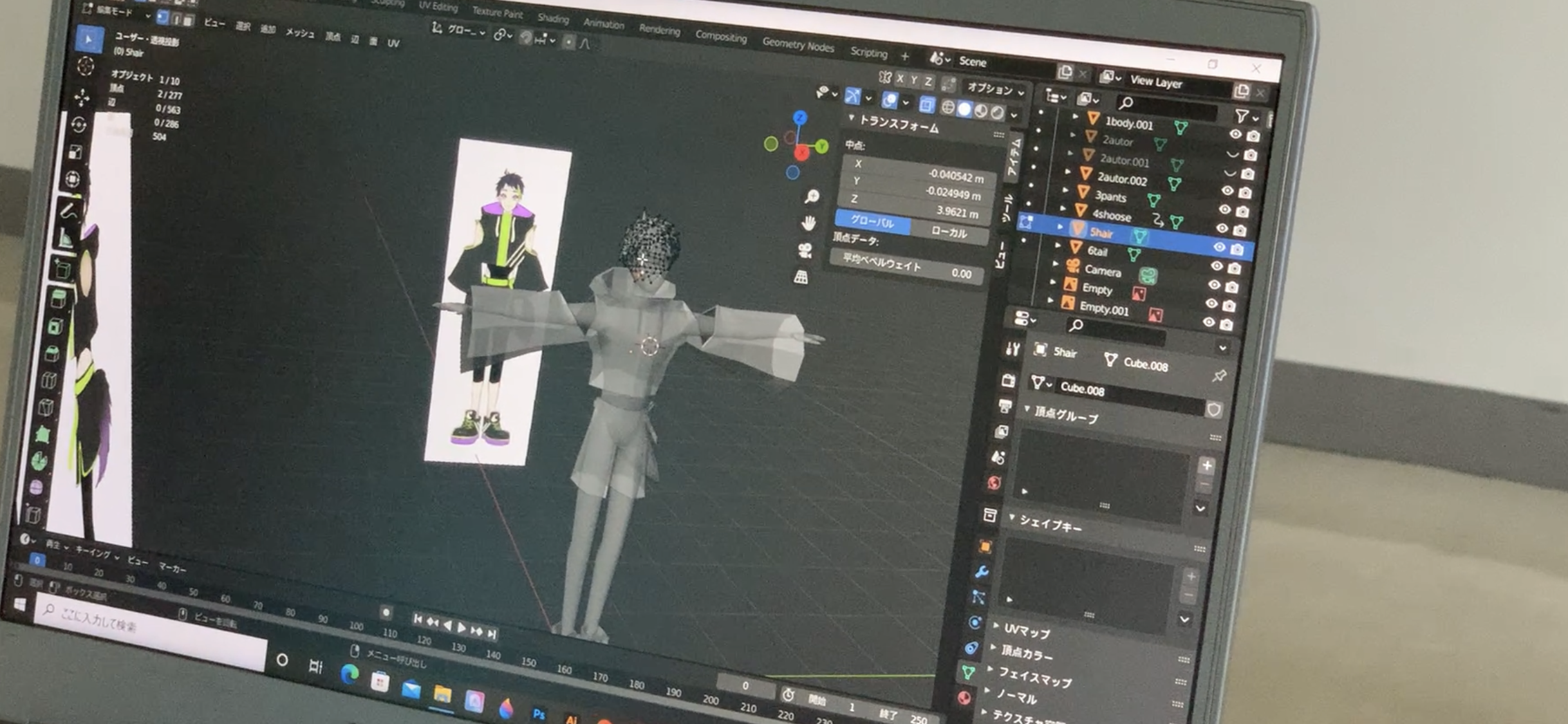
Task: Open the Modifiers properties tab wrench icon
Action: point(982,571)
